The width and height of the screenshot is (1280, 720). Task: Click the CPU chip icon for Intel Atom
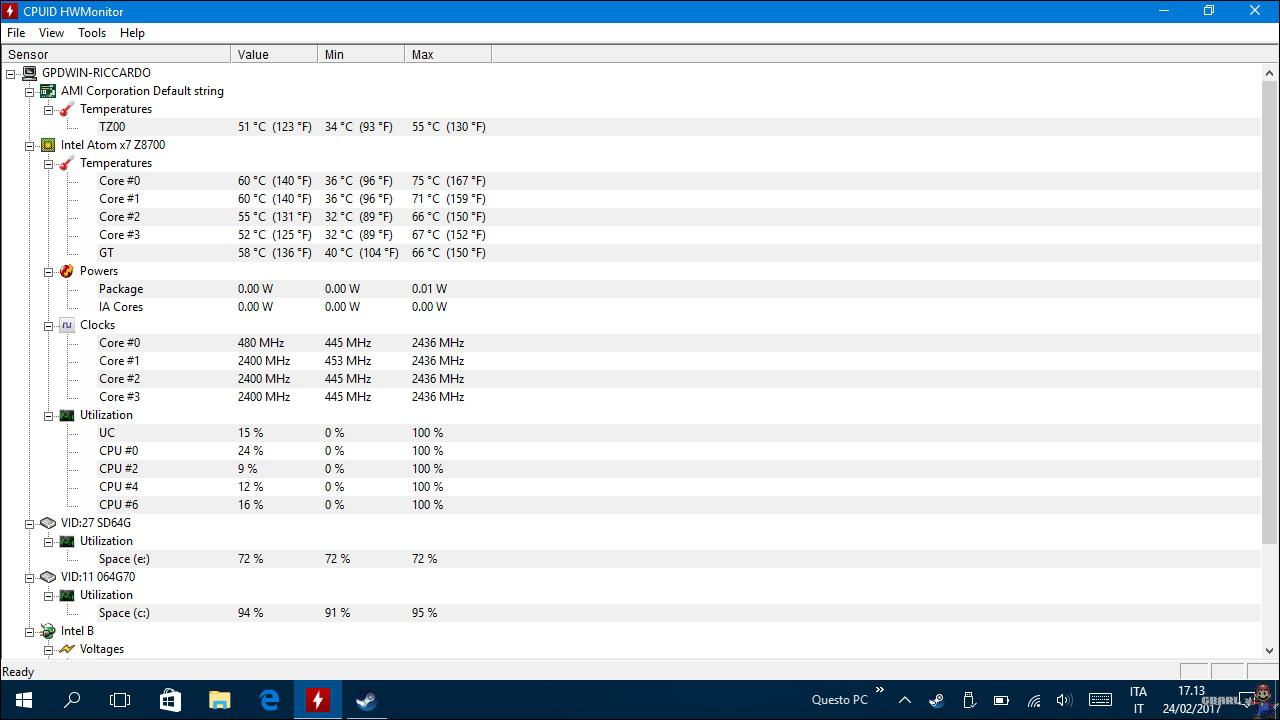click(x=47, y=145)
